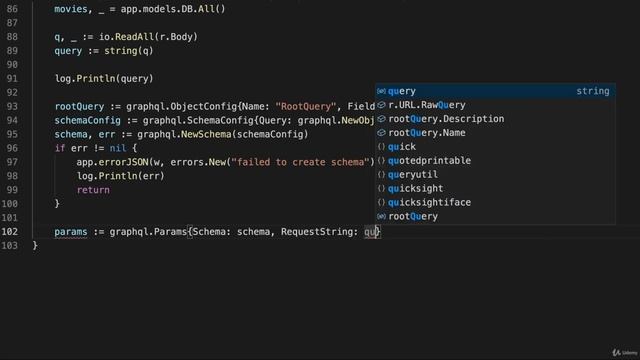Viewport: 640px width, 360px height.
Task: Click the variable icon beside 'query' suggestion
Action: coord(381,91)
